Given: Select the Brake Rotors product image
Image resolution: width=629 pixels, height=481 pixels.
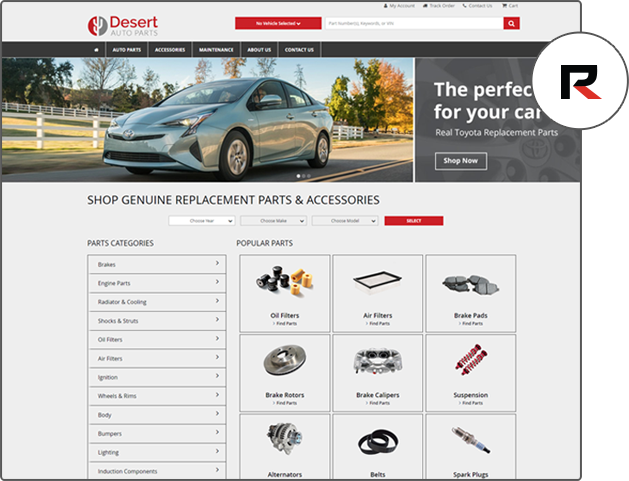Looking at the screenshot, I should click(x=284, y=361).
